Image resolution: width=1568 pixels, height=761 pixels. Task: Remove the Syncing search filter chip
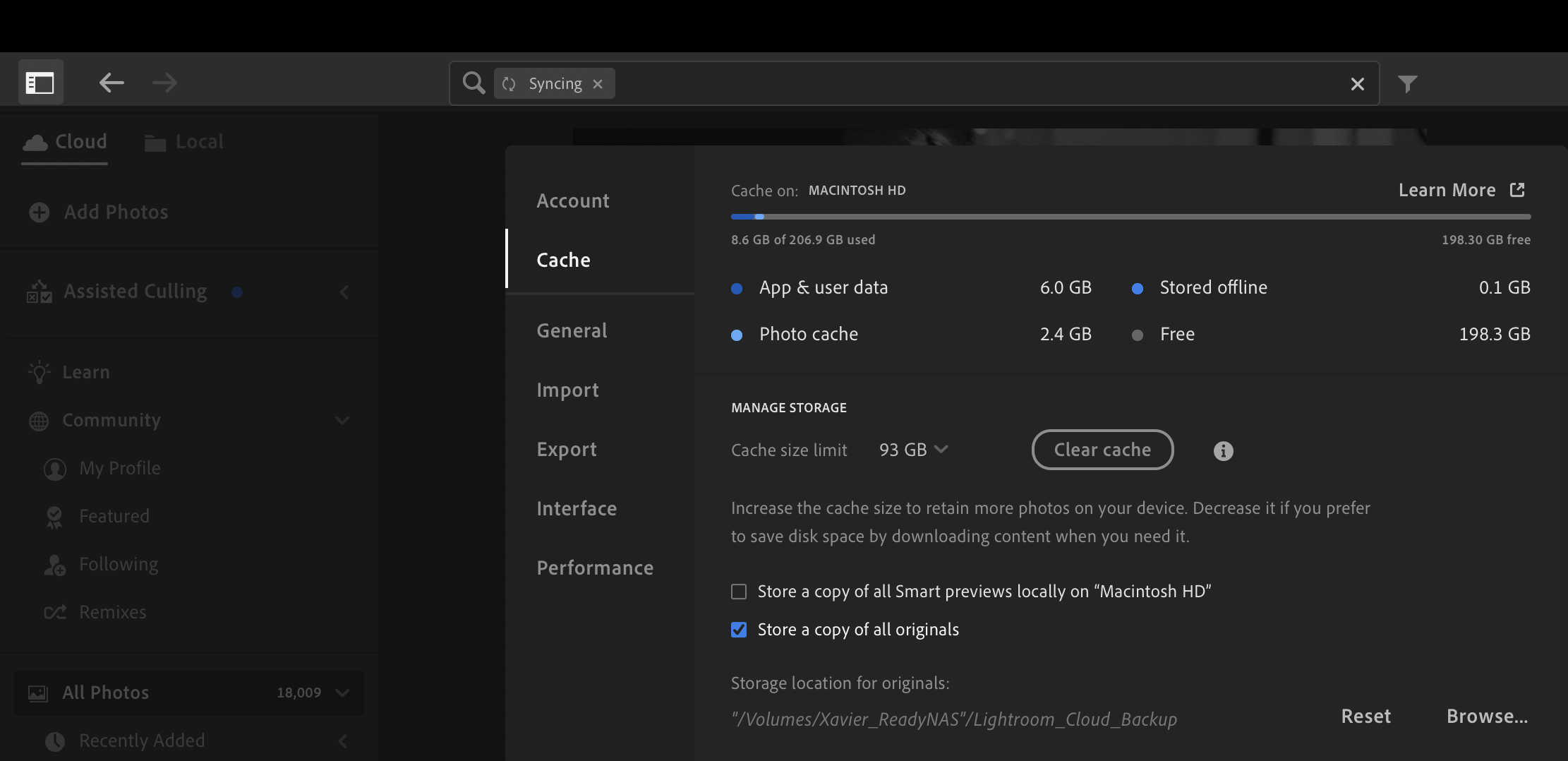[598, 84]
